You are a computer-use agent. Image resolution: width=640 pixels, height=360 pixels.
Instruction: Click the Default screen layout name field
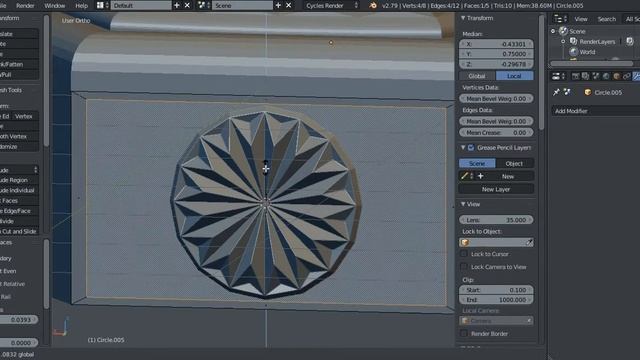(141, 5)
